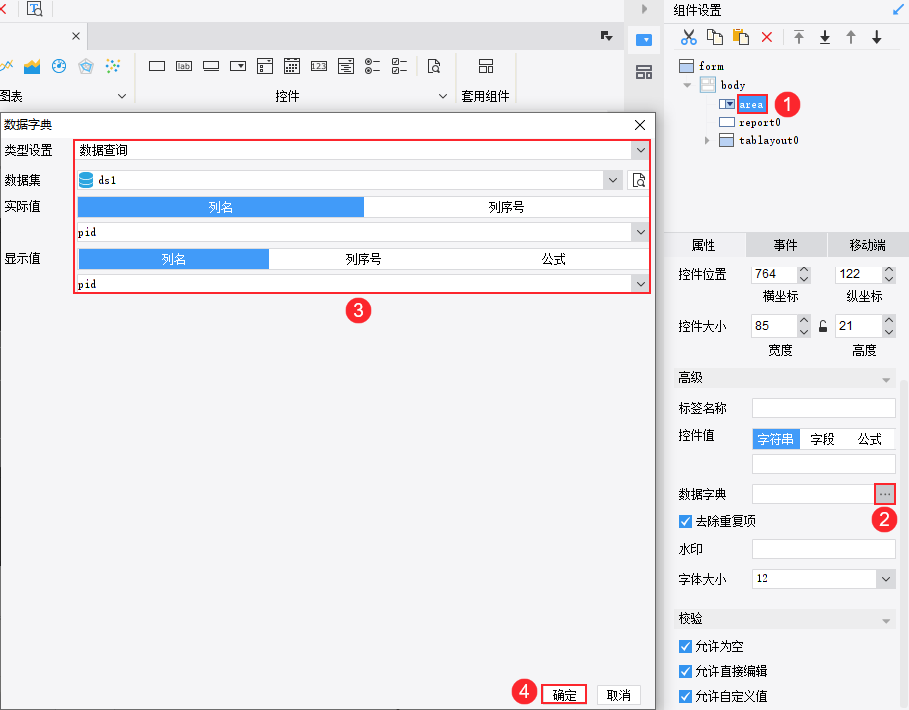Open the 类型设置 数据查询 dropdown
This screenshot has height=710, width=909.
pyautogui.click(x=640, y=151)
